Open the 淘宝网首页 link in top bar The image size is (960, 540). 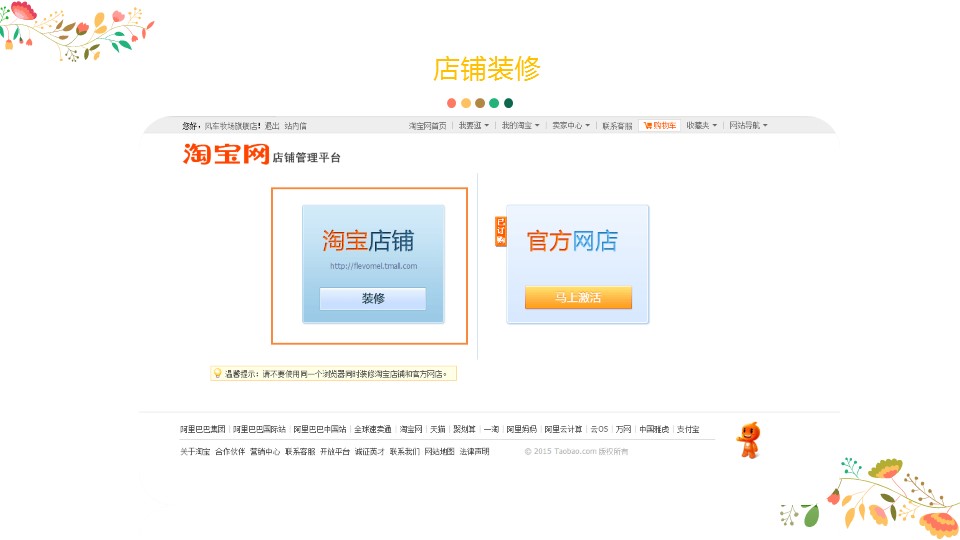427,126
